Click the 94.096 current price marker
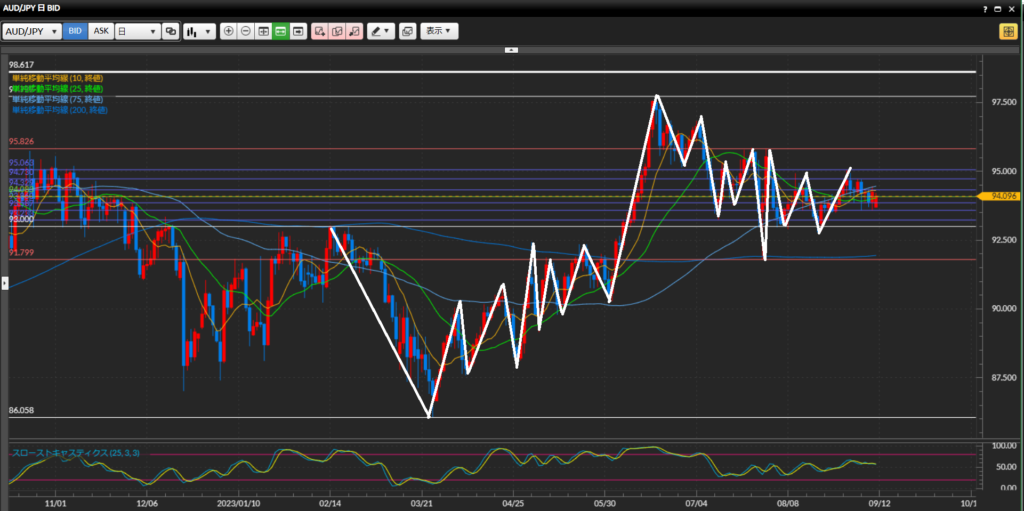The width and height of the screenshot is (1024, 511). click(x=1003, y=197)
